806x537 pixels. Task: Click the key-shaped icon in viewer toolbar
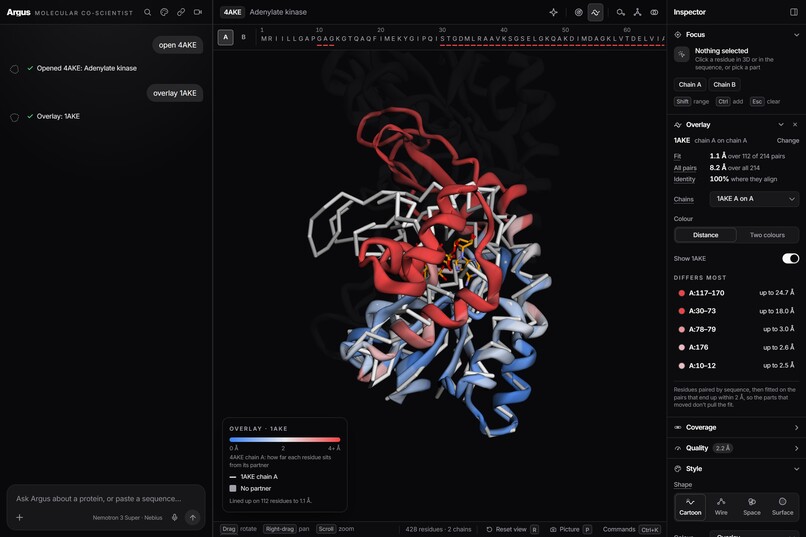click(x=620, y=12)
